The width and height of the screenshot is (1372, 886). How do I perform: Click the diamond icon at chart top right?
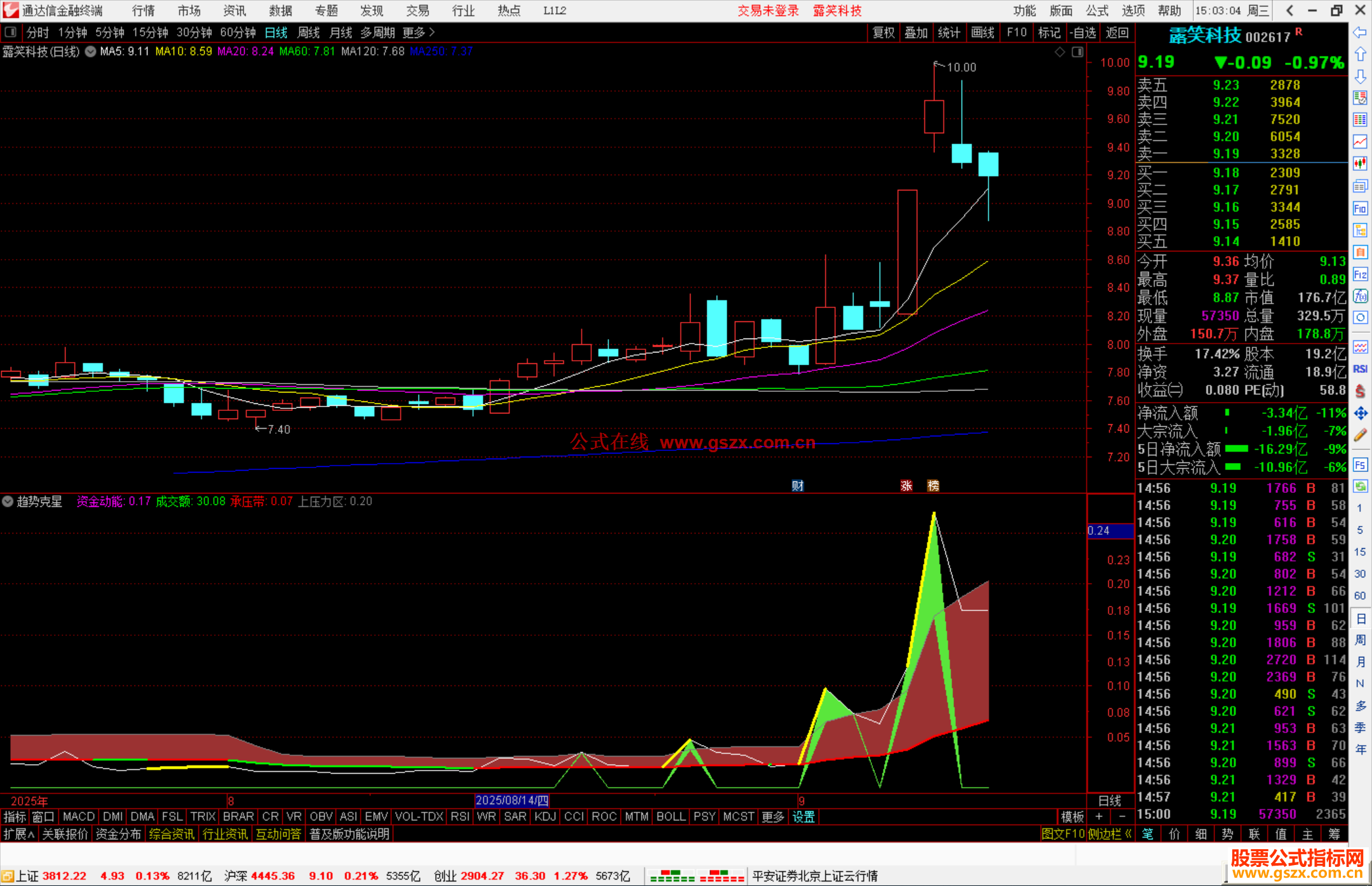coord(1059,52)
